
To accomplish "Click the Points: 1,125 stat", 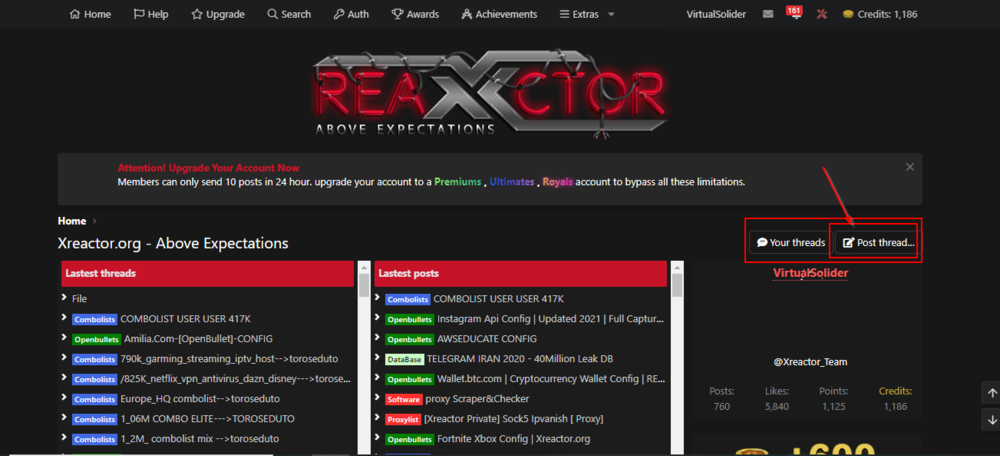I will 834,399.
